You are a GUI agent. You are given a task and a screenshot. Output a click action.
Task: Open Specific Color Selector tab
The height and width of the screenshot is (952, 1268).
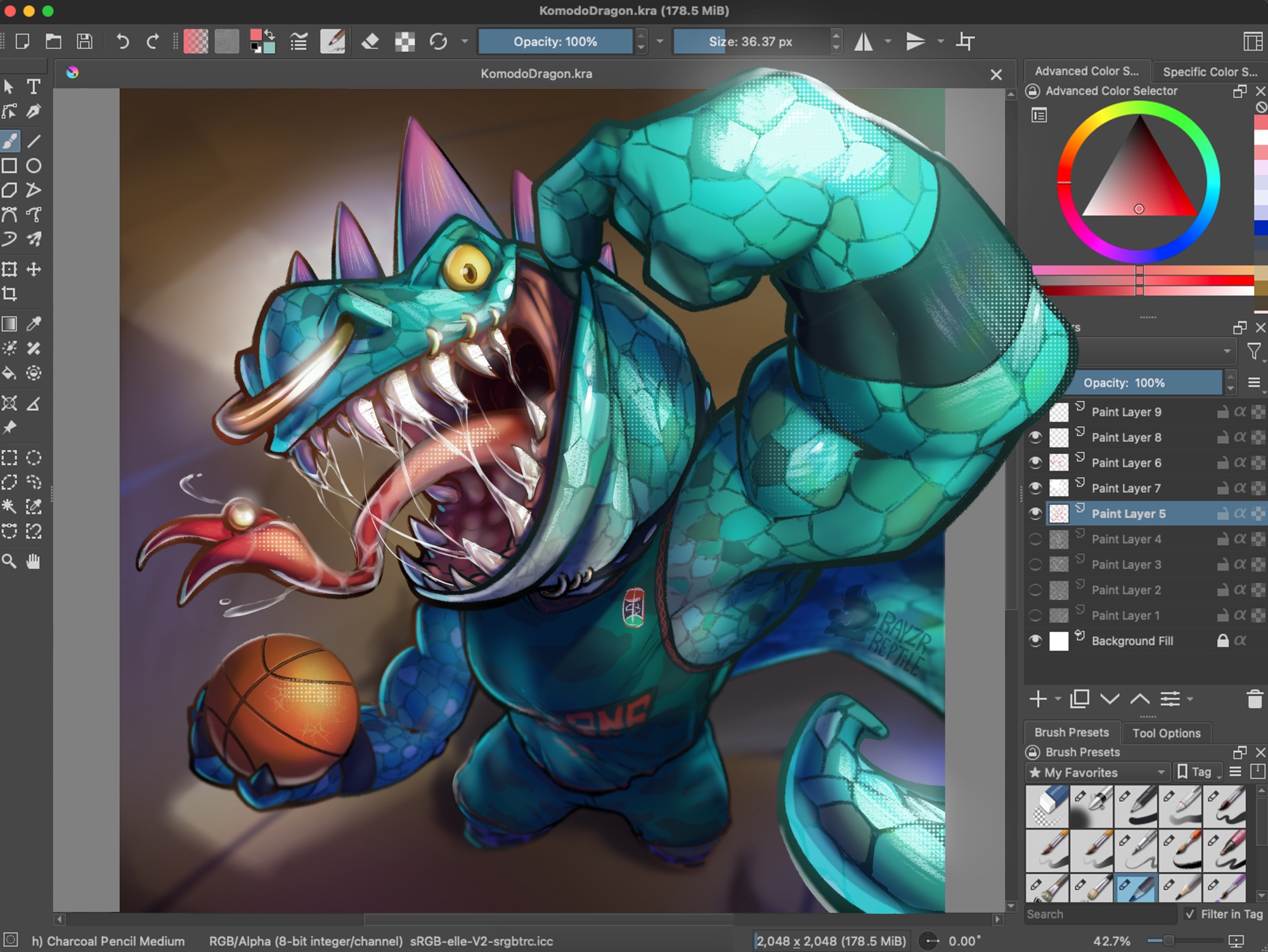click(x=1209, y=72)
